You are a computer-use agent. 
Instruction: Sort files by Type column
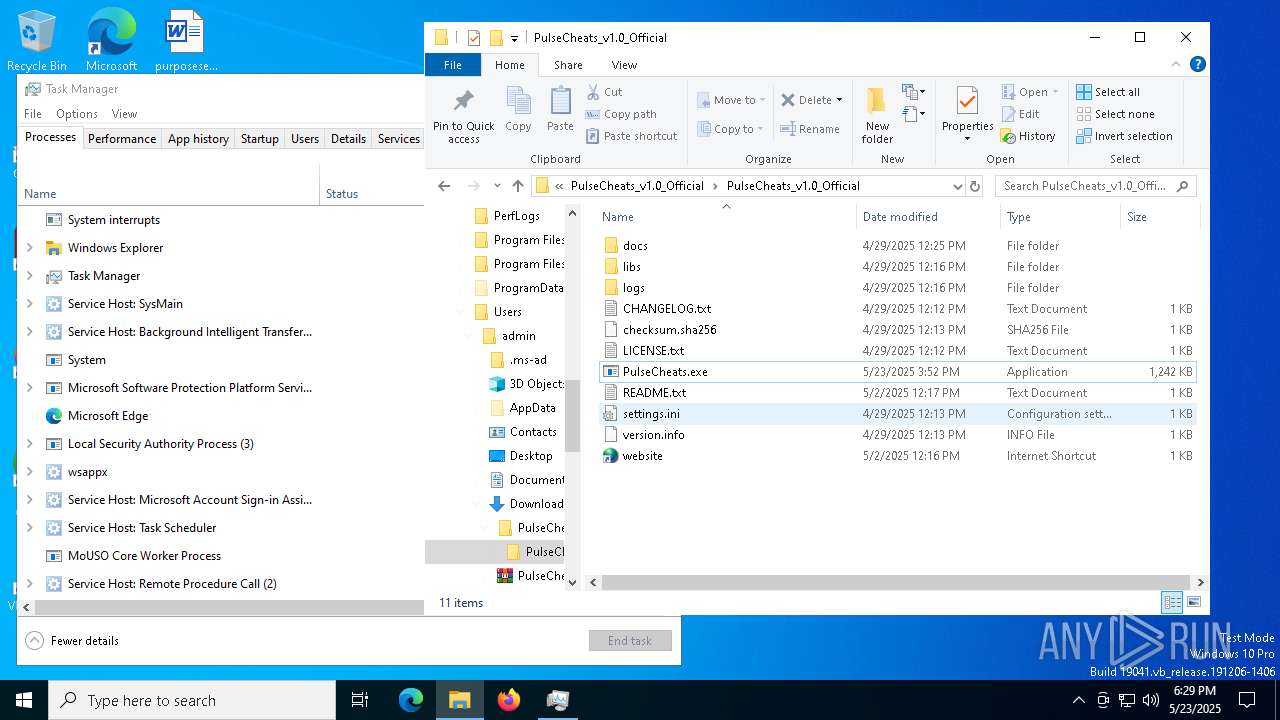coord(1059,217)
